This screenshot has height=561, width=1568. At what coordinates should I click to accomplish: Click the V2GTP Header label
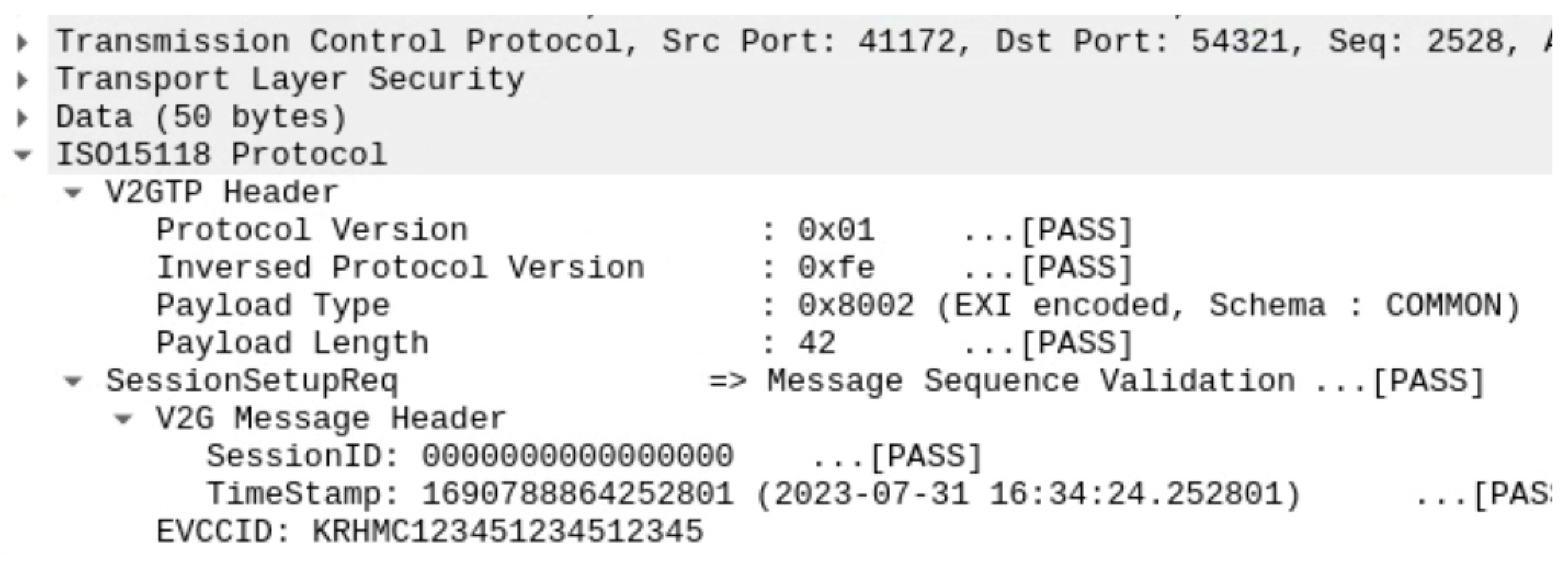click(221, 193)
